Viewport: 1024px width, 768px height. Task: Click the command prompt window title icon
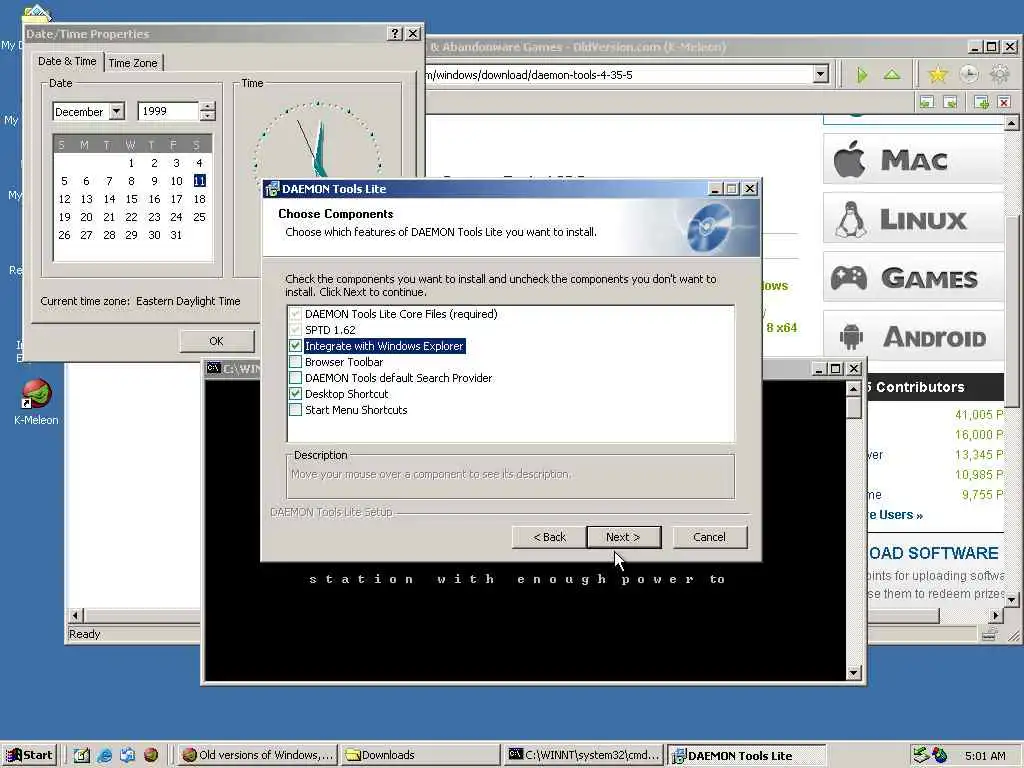point(213,368)
